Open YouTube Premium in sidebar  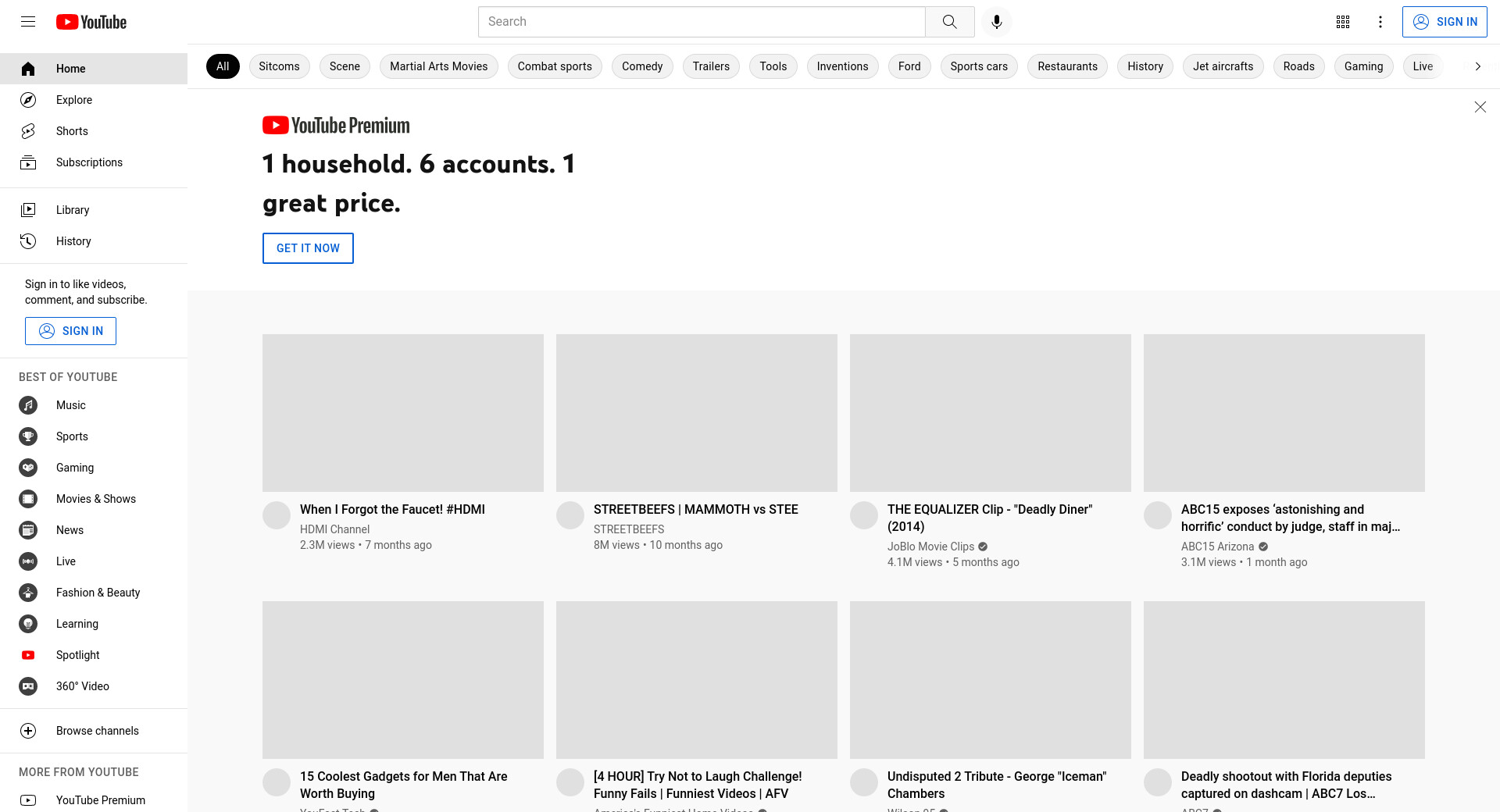click(94, 800)
